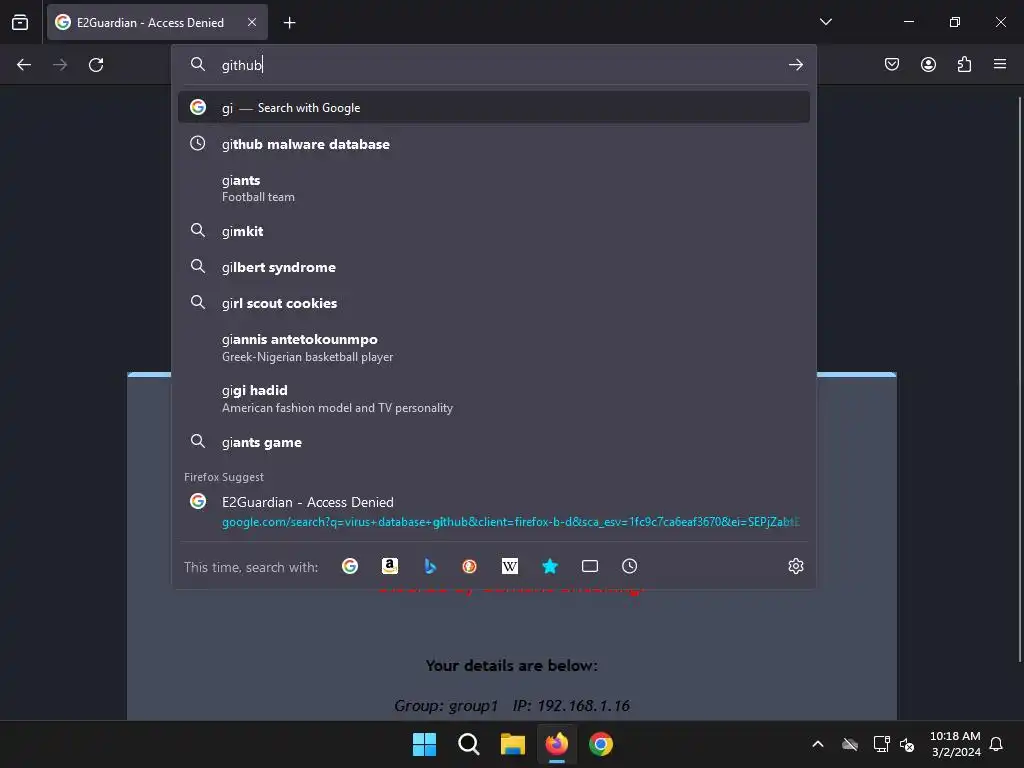Search in History with the clock icon

(630, 566)
